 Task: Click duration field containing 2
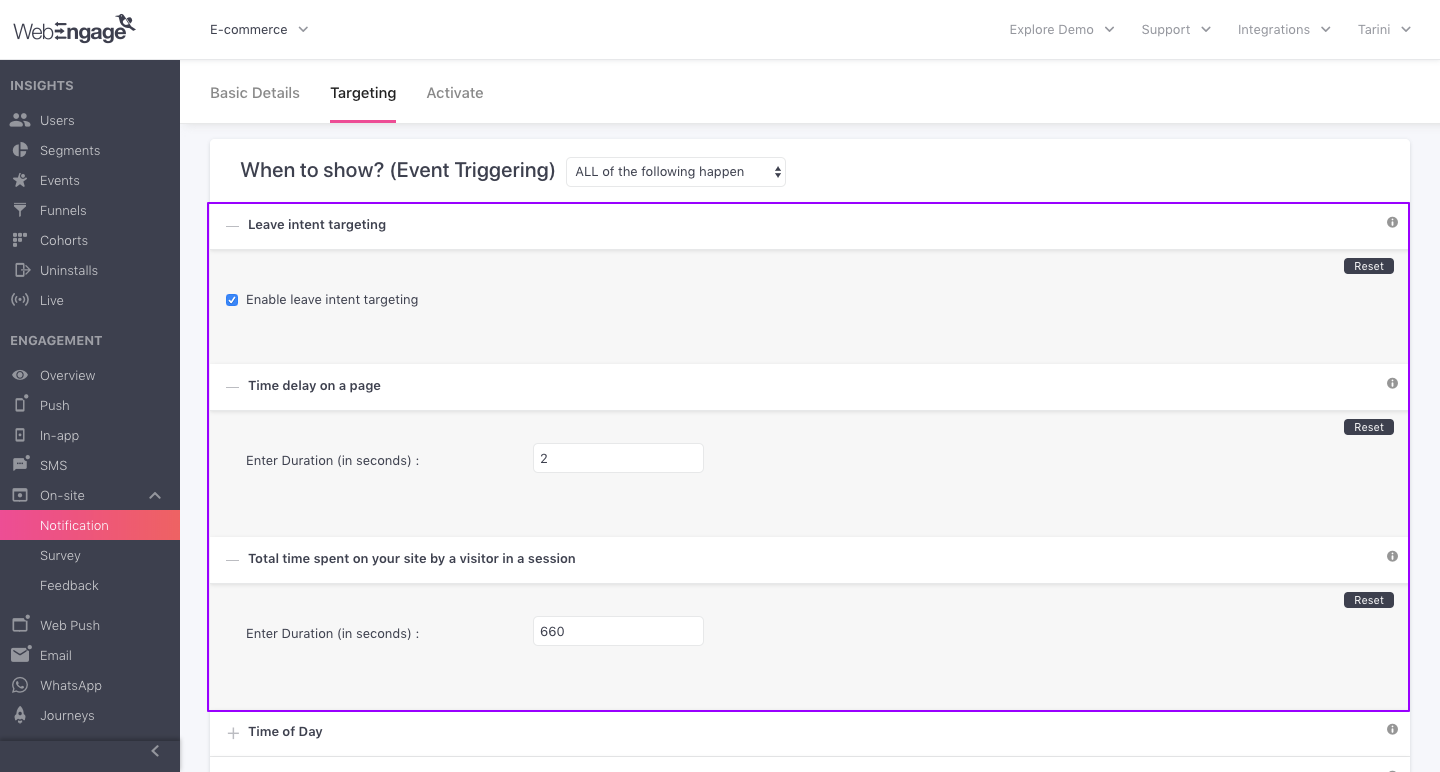pyautogui.click(x=618, y=458)
